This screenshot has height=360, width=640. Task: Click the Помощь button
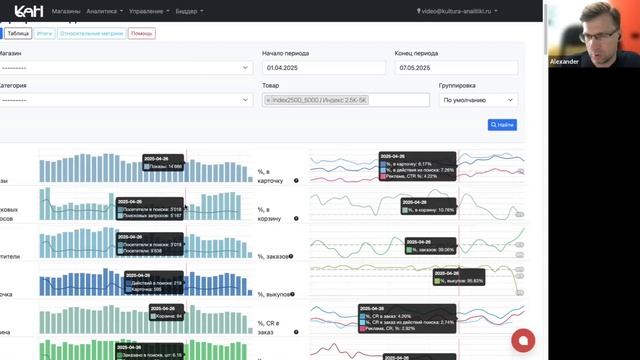pos(142,33)
